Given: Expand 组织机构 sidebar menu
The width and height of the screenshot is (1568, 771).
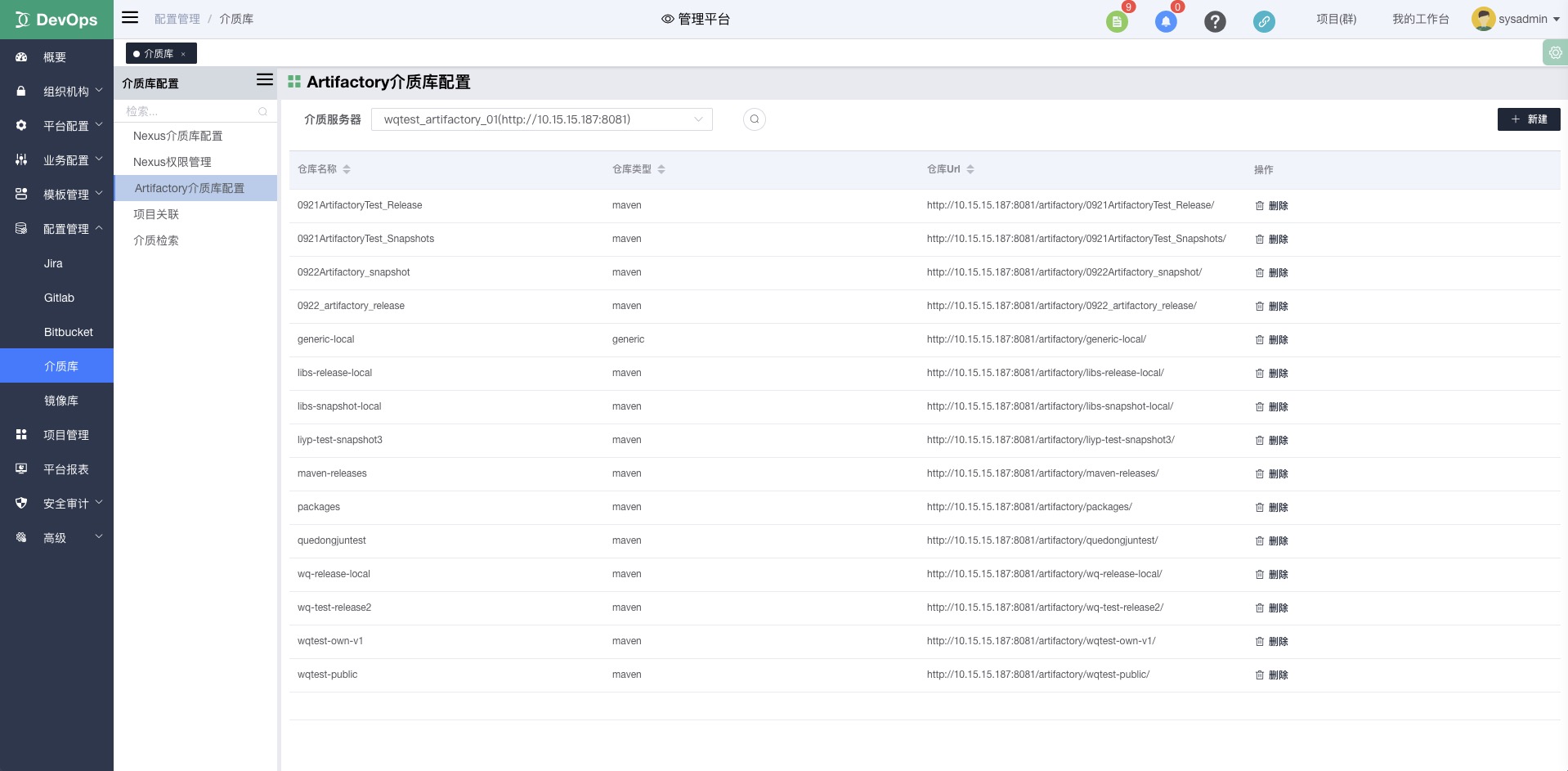Looking at the screenshot, I should 56,92.
